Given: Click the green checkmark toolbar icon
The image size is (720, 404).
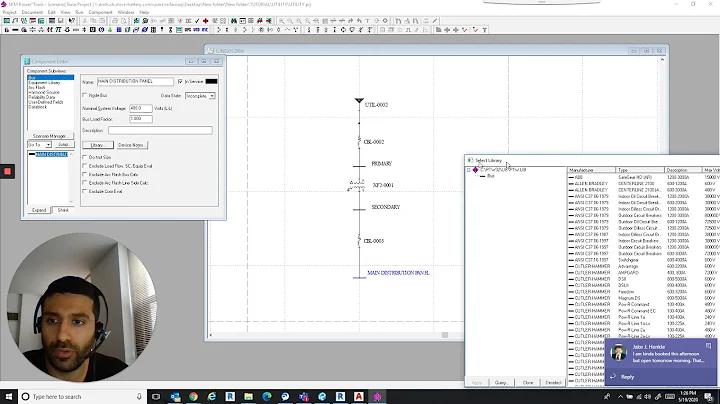Looking at the screenshot, I should [197, 21].
